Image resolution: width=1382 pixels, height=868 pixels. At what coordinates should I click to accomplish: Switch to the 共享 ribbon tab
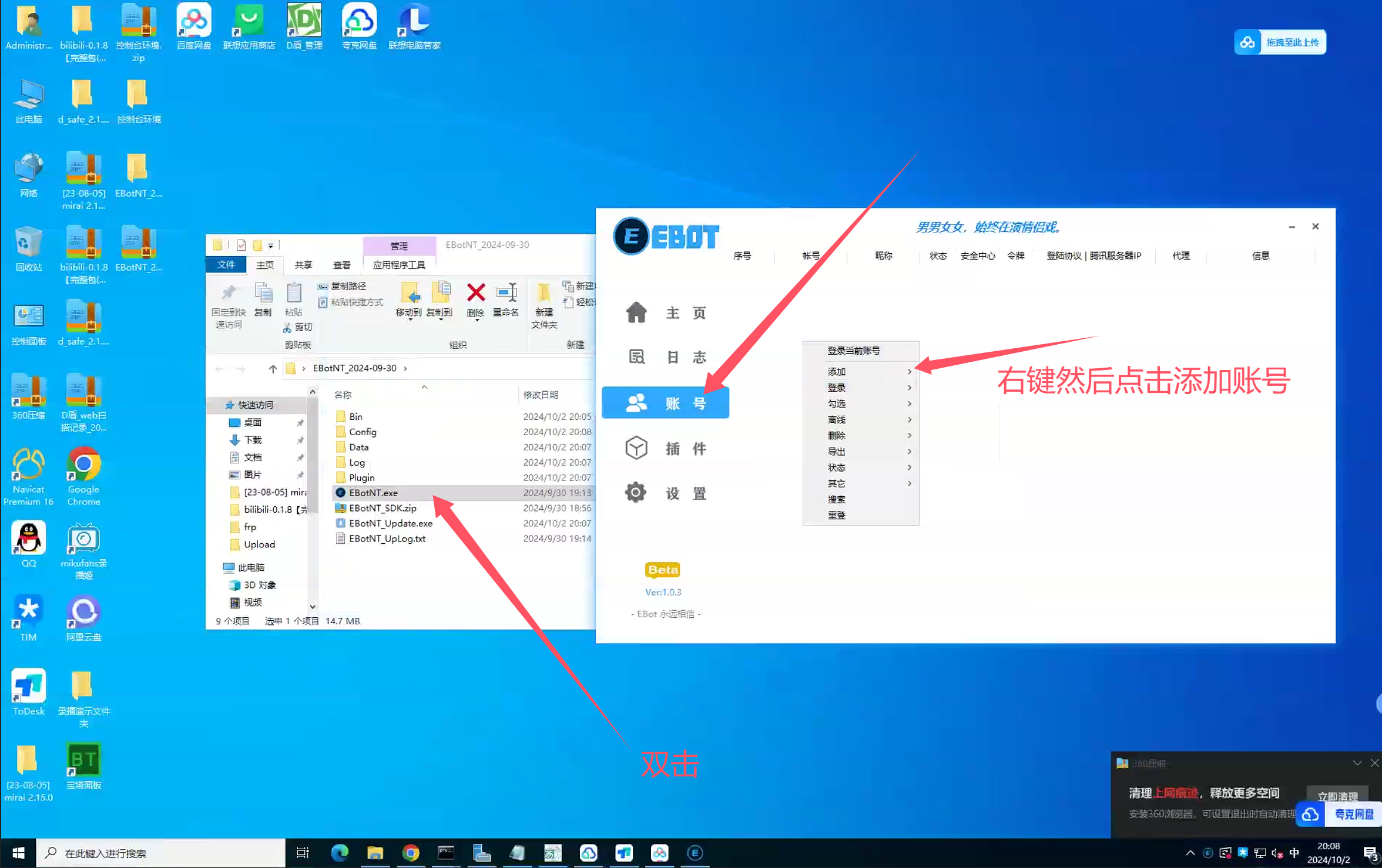tap(303, 265)
